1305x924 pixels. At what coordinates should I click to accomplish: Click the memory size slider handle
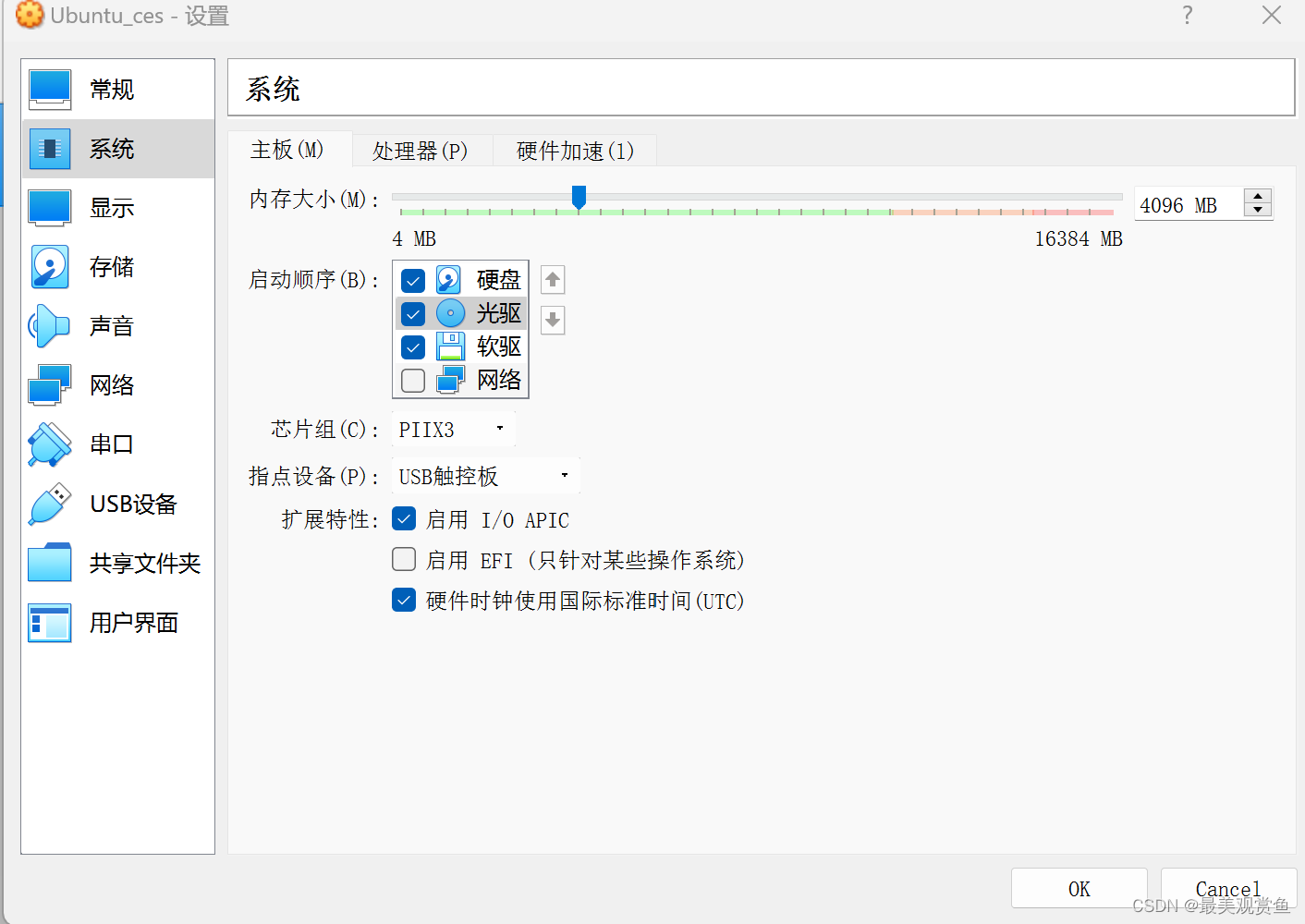coord(579,197)
